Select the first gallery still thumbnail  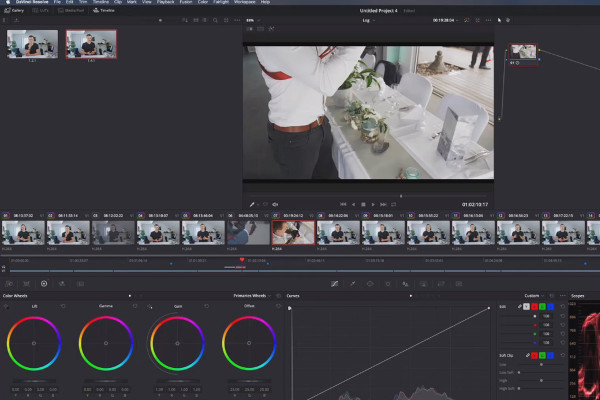point(33,44)
